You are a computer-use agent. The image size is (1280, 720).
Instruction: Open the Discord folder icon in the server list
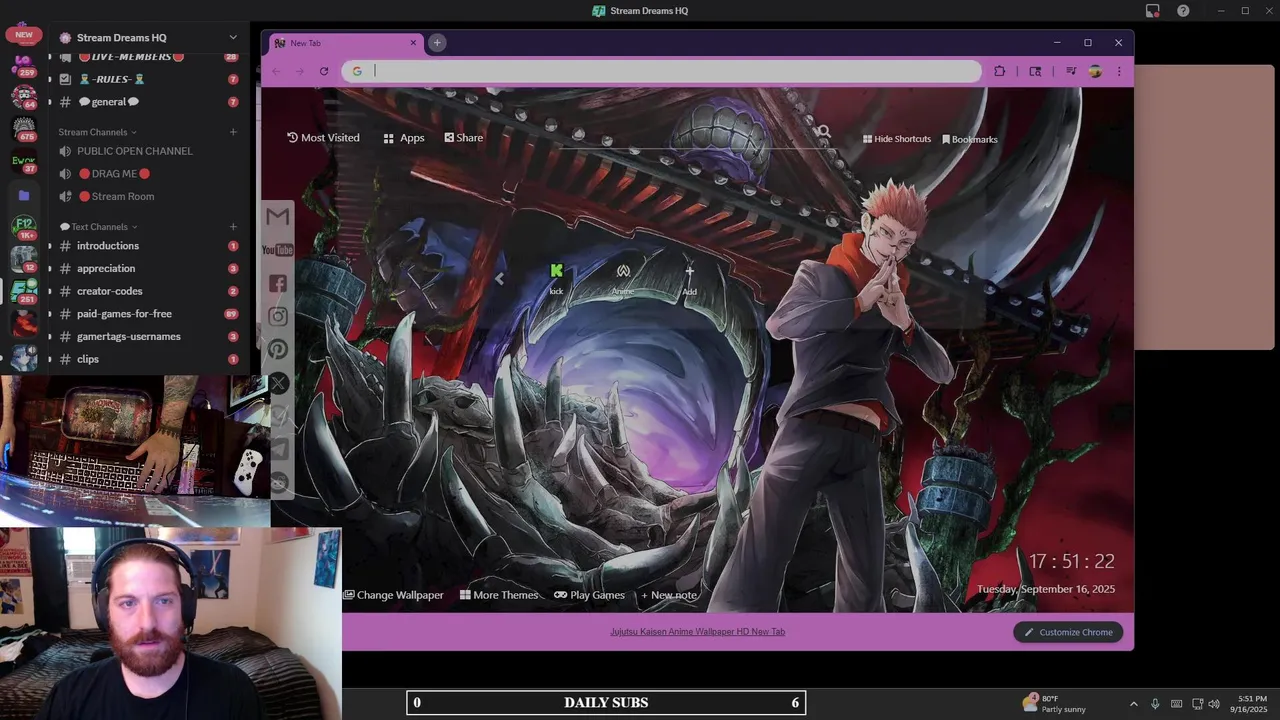(x=24, y=195)
